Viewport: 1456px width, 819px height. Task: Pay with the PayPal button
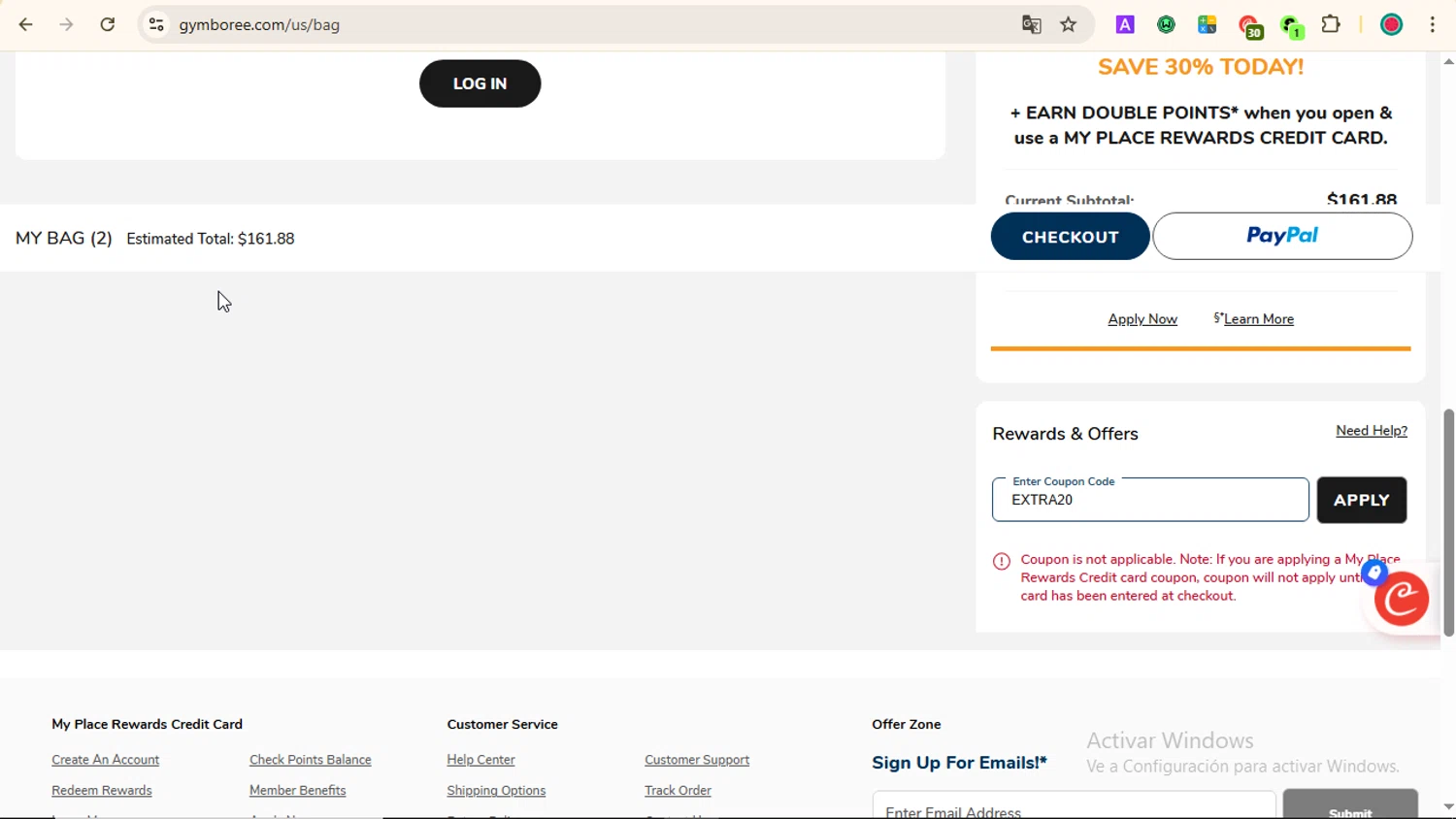[x=1282, y=236]
